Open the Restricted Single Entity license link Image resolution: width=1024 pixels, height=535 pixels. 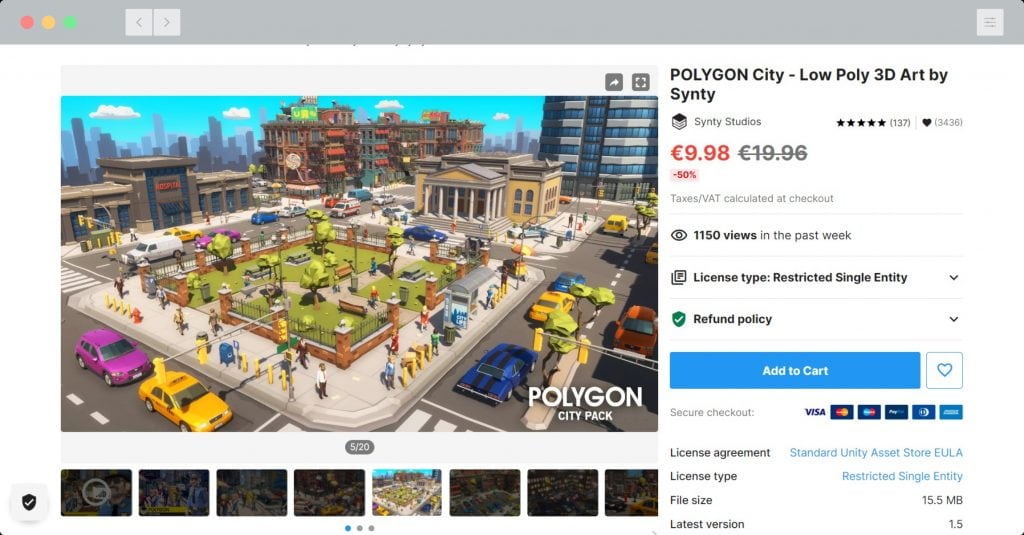point(901,477)
